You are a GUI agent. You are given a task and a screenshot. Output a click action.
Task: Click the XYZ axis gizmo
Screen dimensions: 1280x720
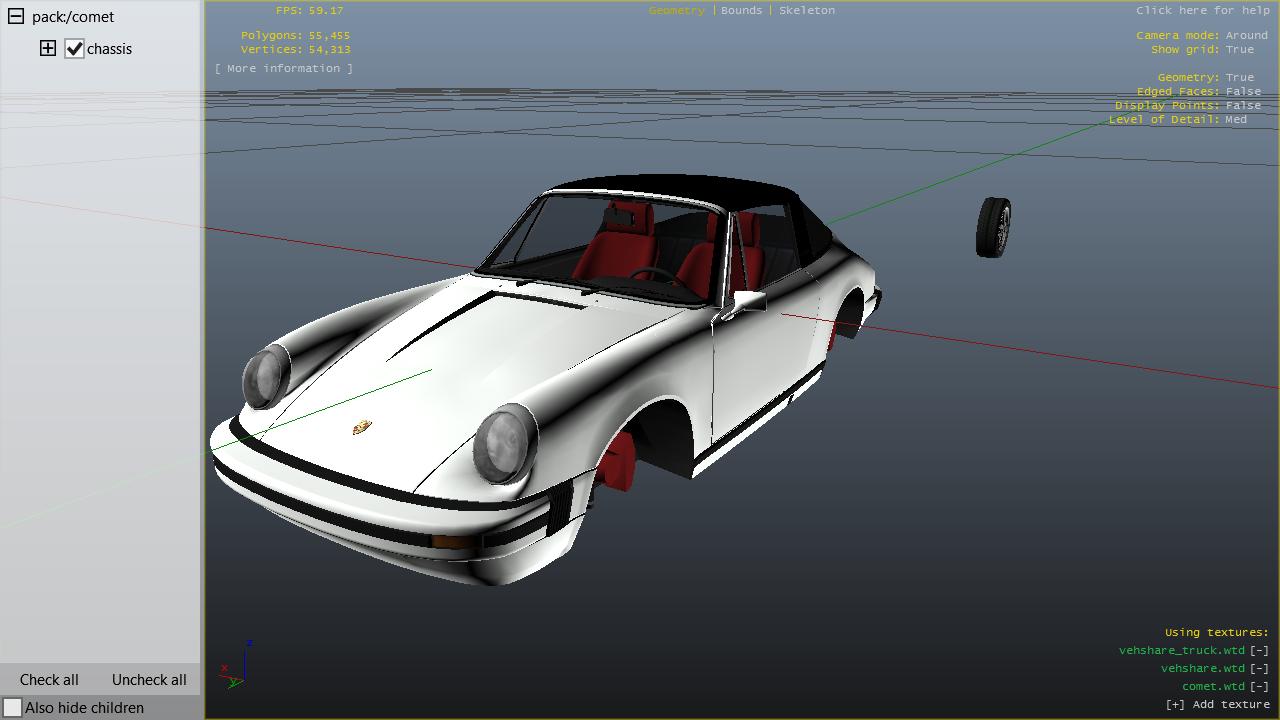pyautogui.click(x=236, y=667)
